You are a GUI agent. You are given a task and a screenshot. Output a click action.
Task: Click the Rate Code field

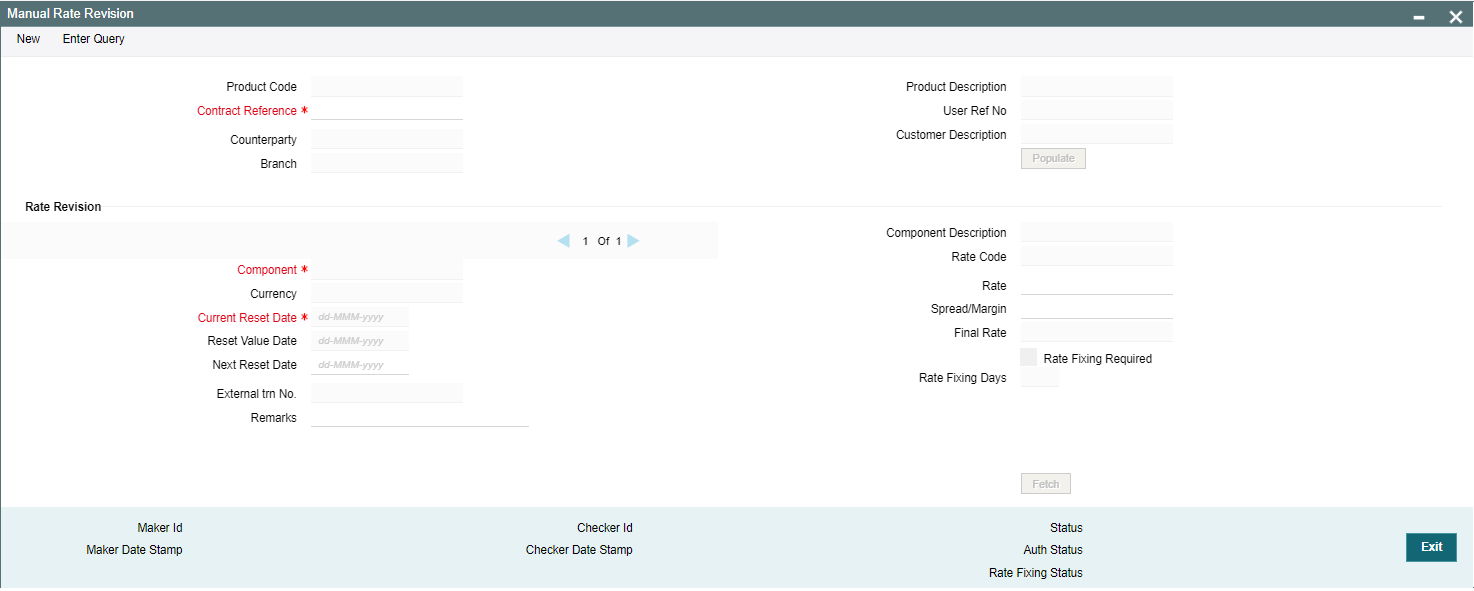click(1097, 257)
